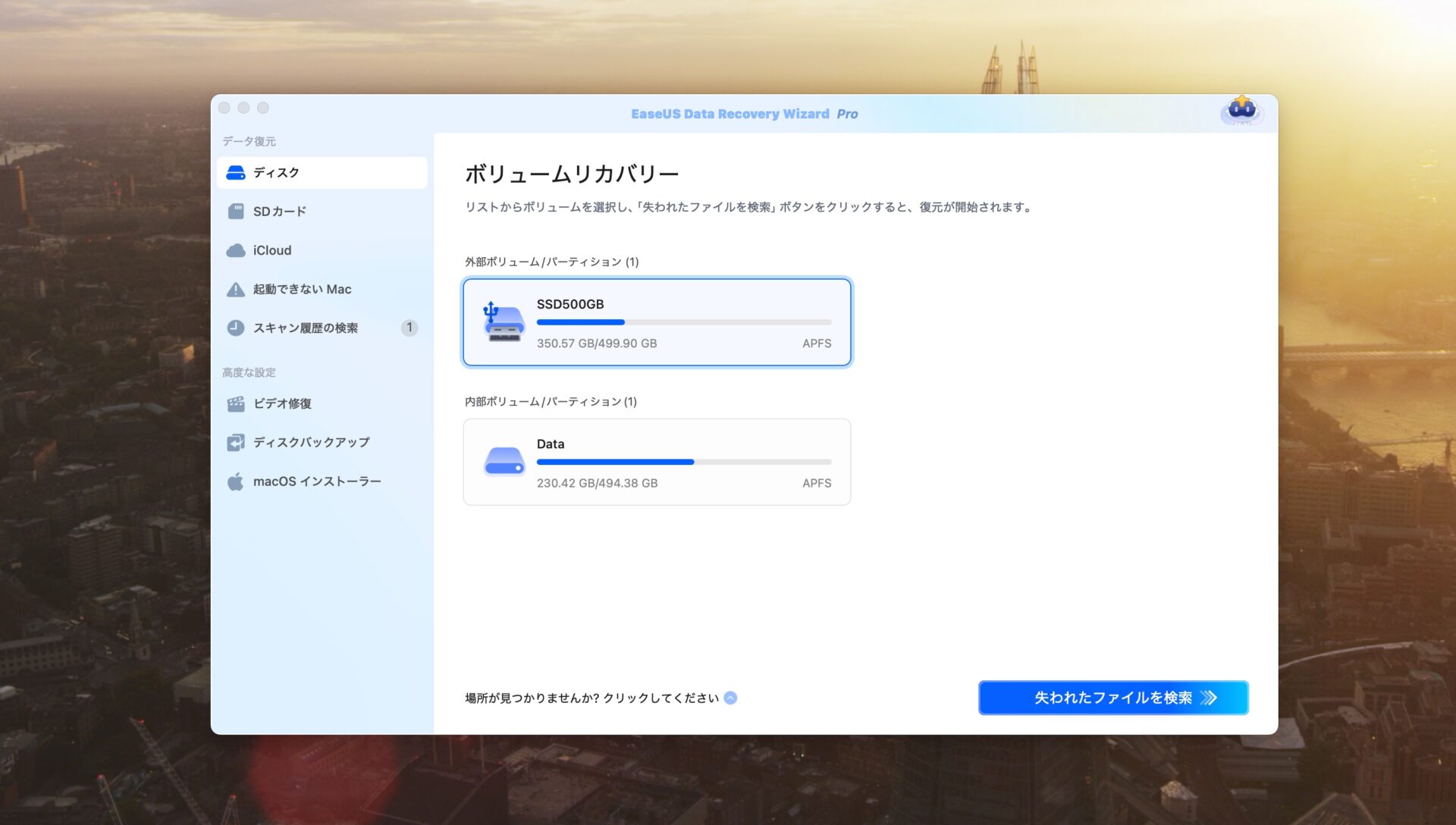Screen dimensions: 1456x825
Task: Click the データ復元 section header
Action: [249, 142]
